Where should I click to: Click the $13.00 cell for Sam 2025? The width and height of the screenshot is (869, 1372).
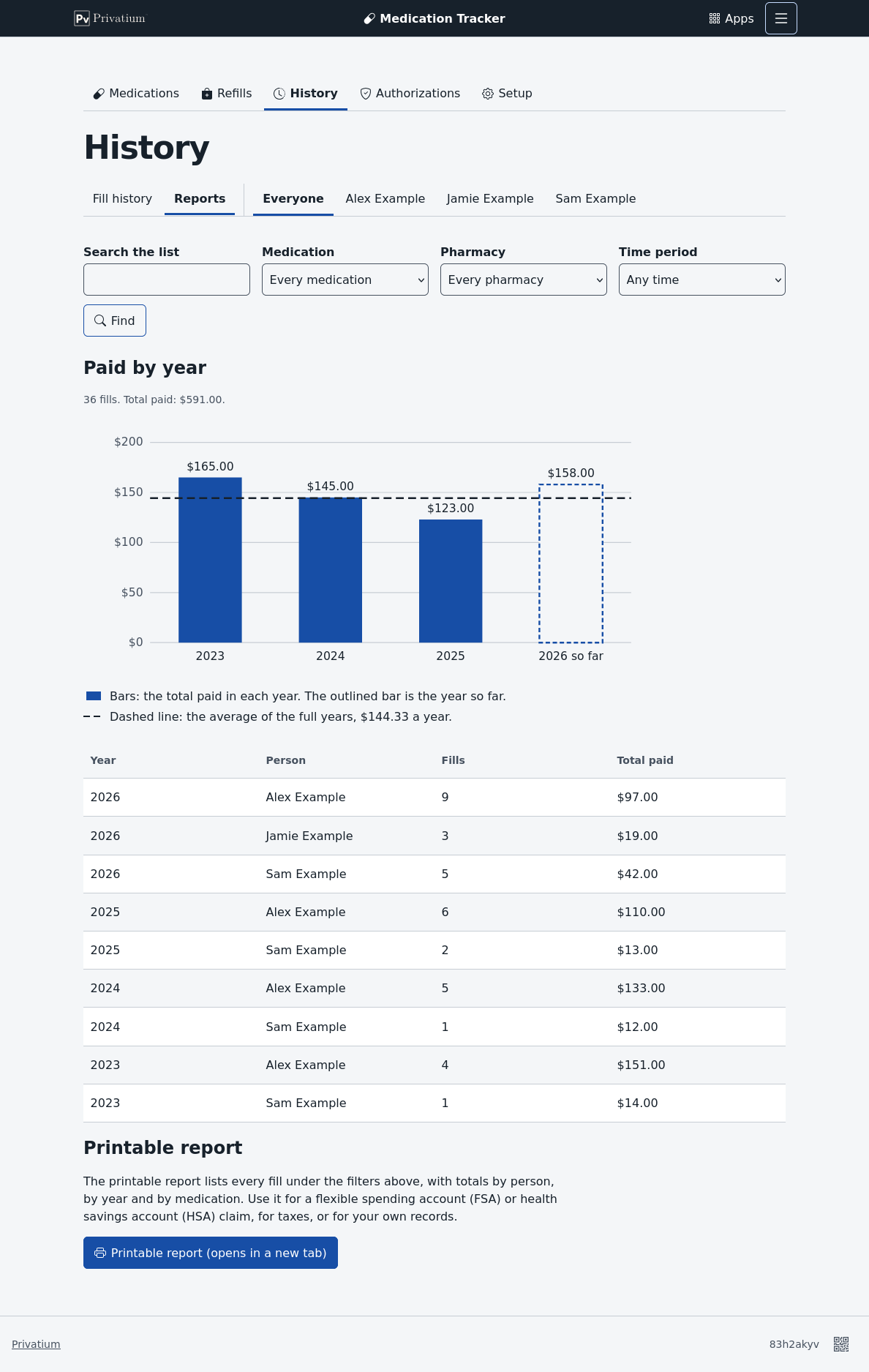click(x=638, y=950)
